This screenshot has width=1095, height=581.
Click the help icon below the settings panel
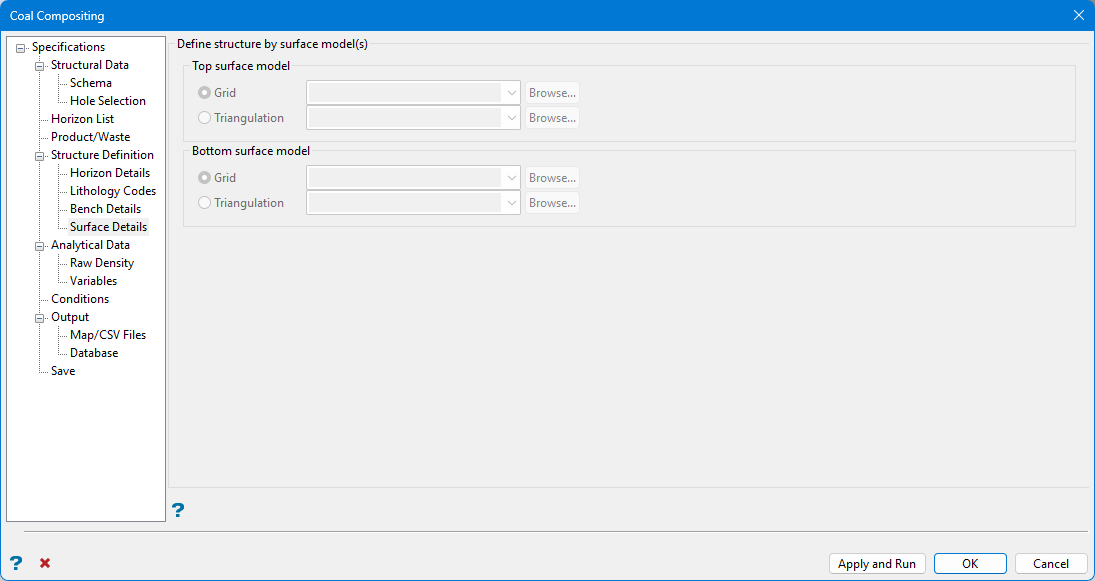[178, 510]
